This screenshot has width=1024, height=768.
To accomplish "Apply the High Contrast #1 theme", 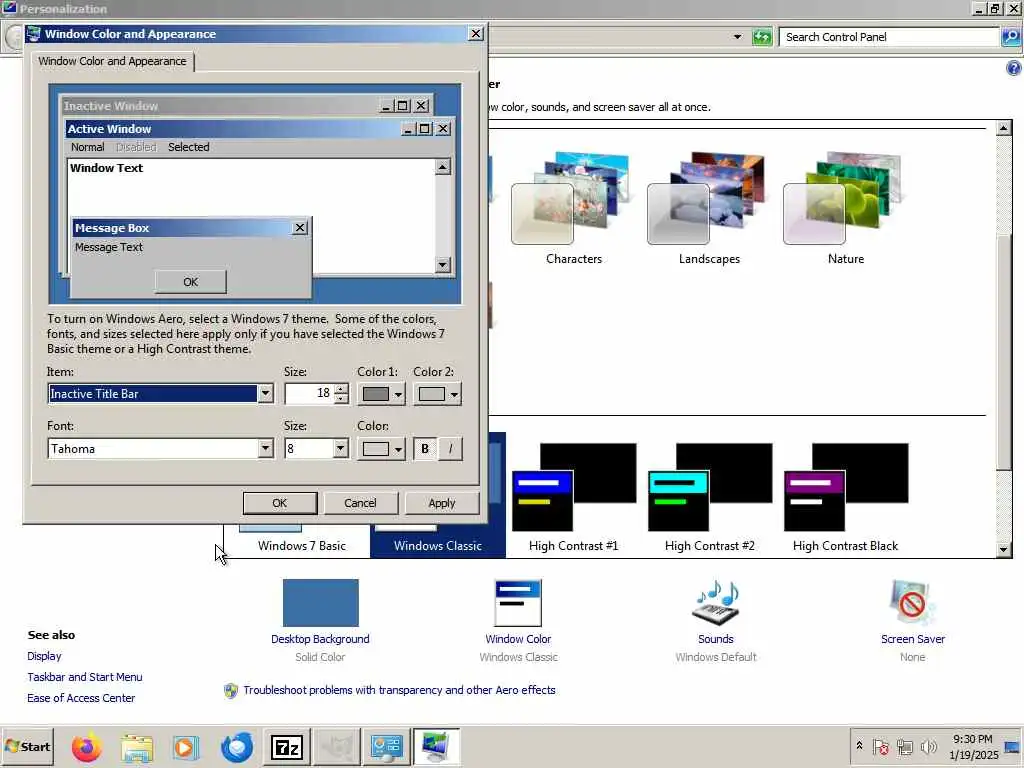I will click(573, 498).
